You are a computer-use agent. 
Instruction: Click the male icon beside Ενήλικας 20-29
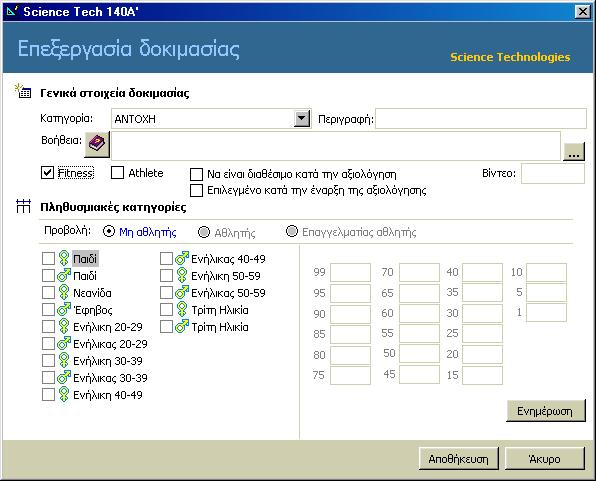[x=64, y=343]
